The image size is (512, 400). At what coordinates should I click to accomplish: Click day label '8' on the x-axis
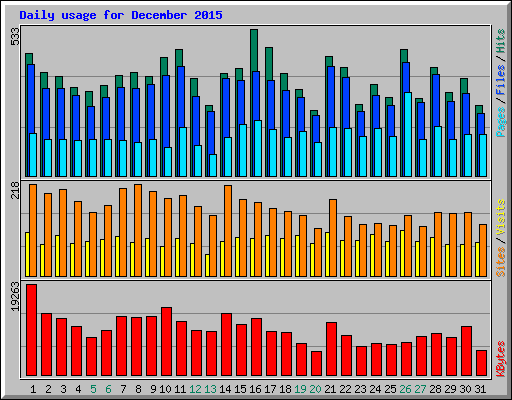pos(138,389)
